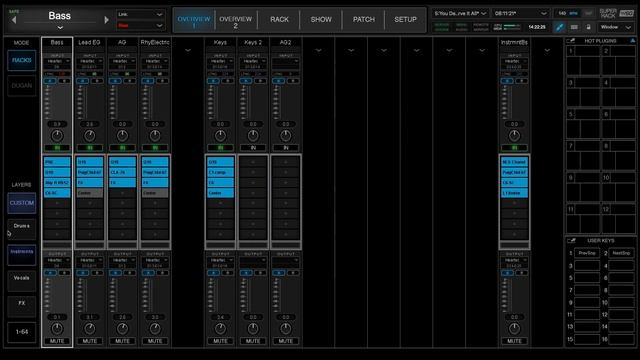Expand the empty rack slot after RhyElectric
Image resolution: width=640 pixels, height=360 pixels.
pos(188,50)
